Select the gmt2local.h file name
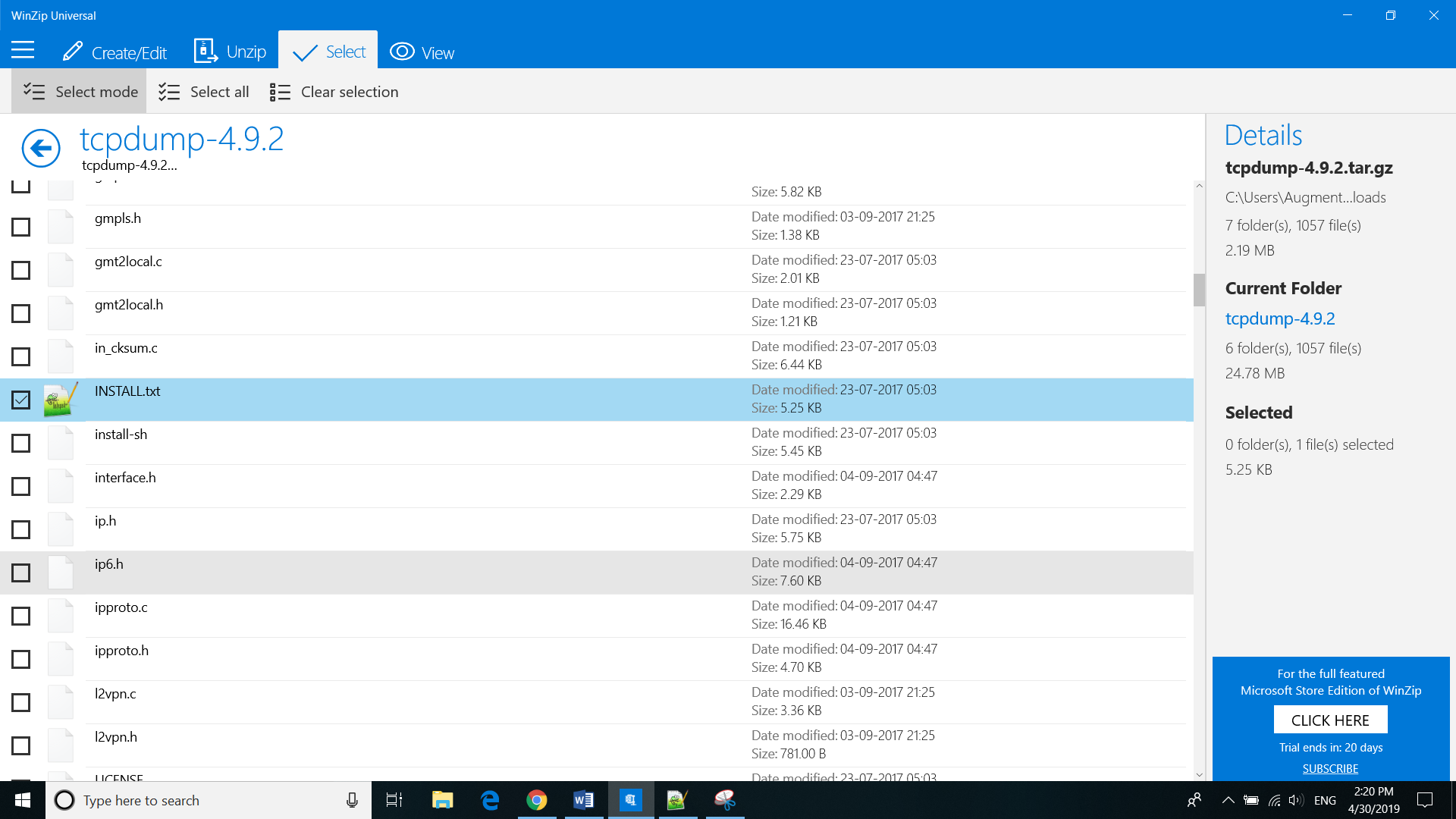The image size is (1456, 819). pos(129,305)
